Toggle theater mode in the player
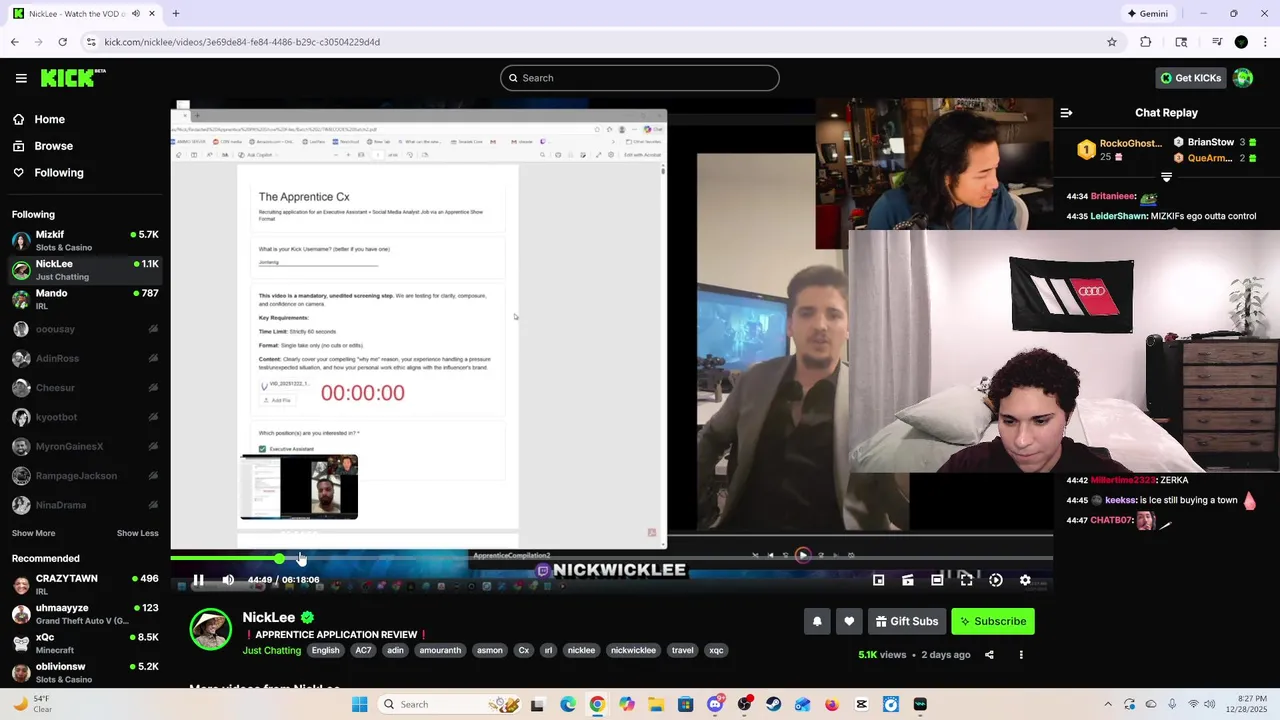 937,580
